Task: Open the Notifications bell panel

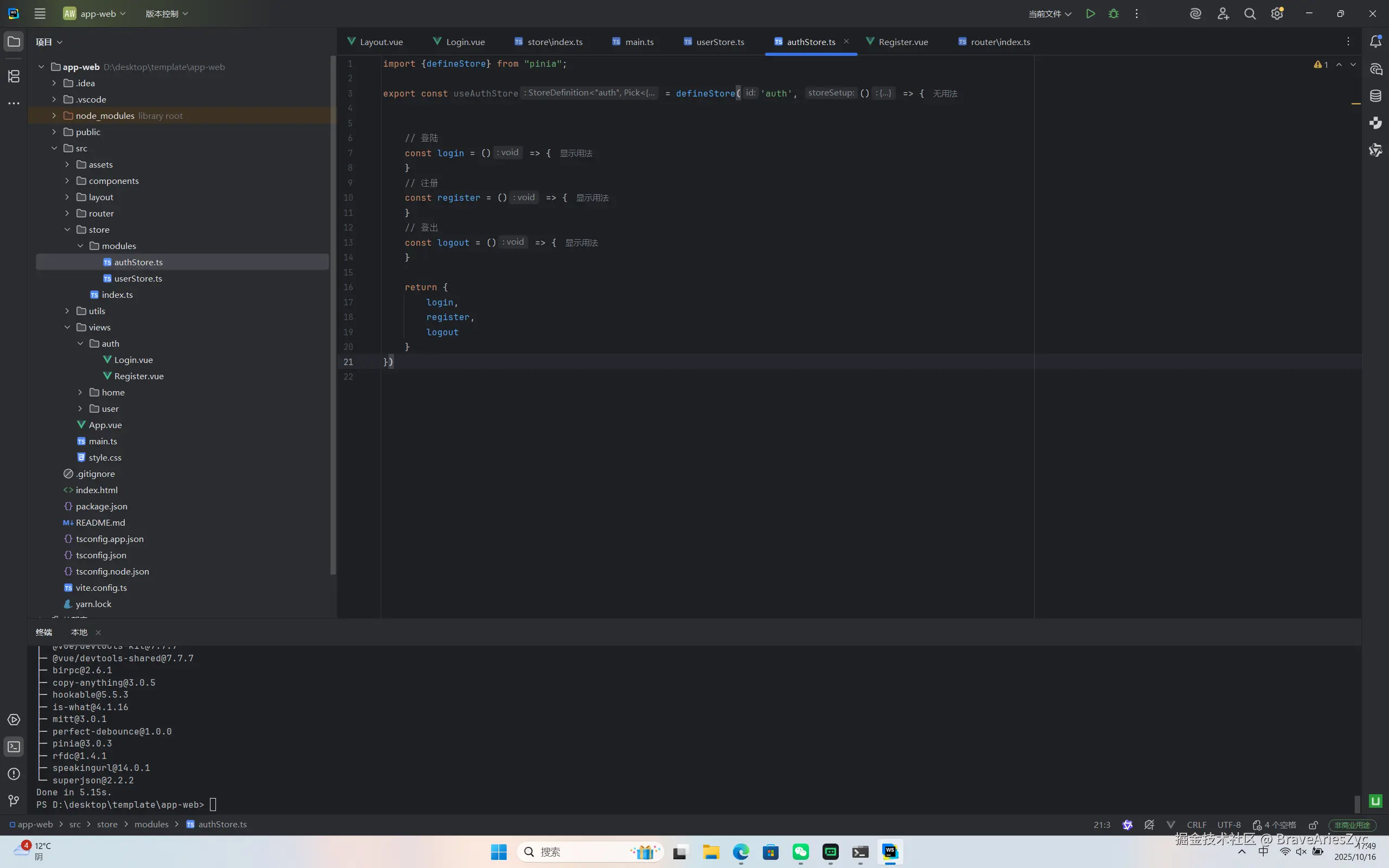Action: pyautogui.click(x=1375, y=41)
